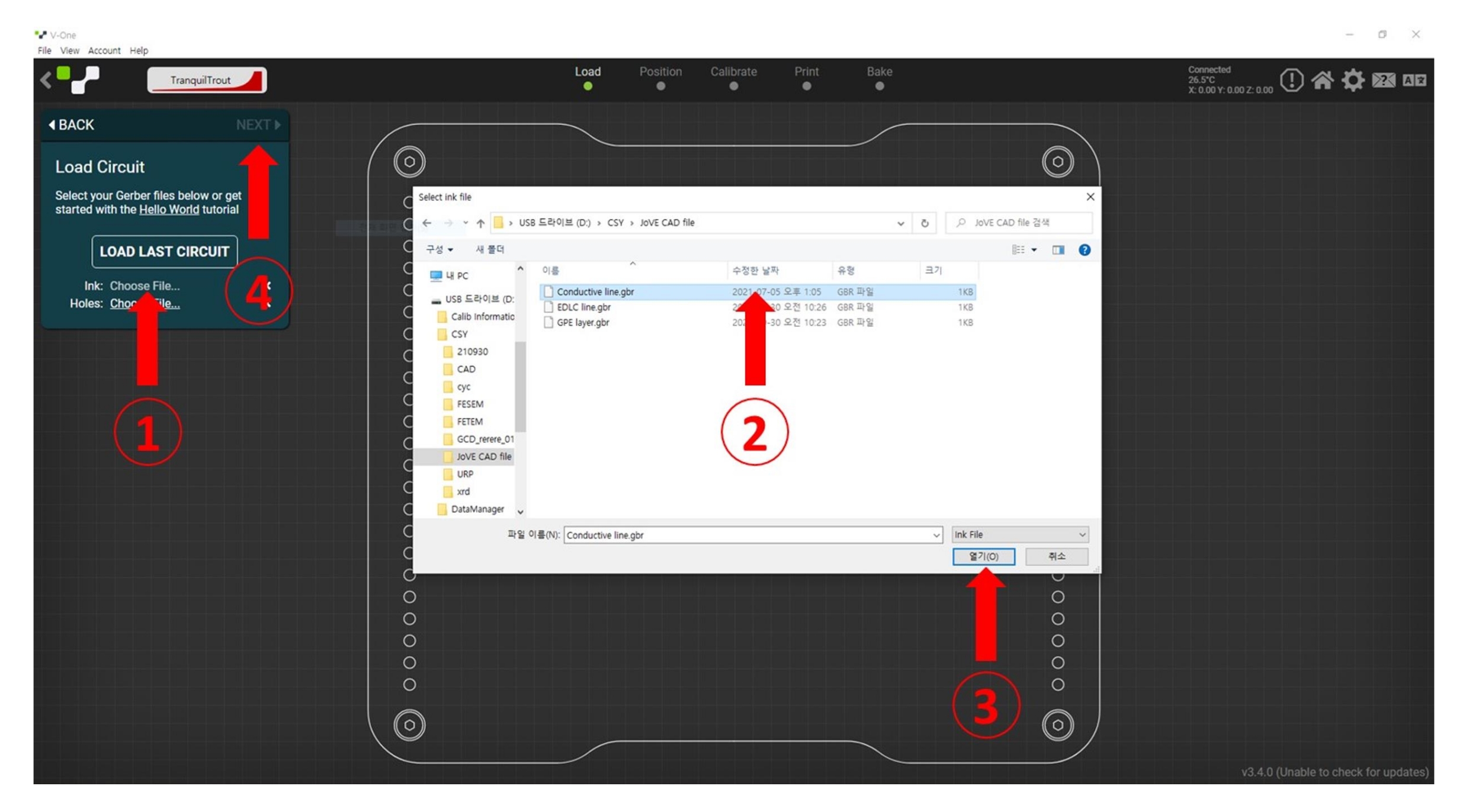Open the Hello World tutorial link
This screenshot has width=1466, height=812.
pyautogui.click(x=169, y=210)
